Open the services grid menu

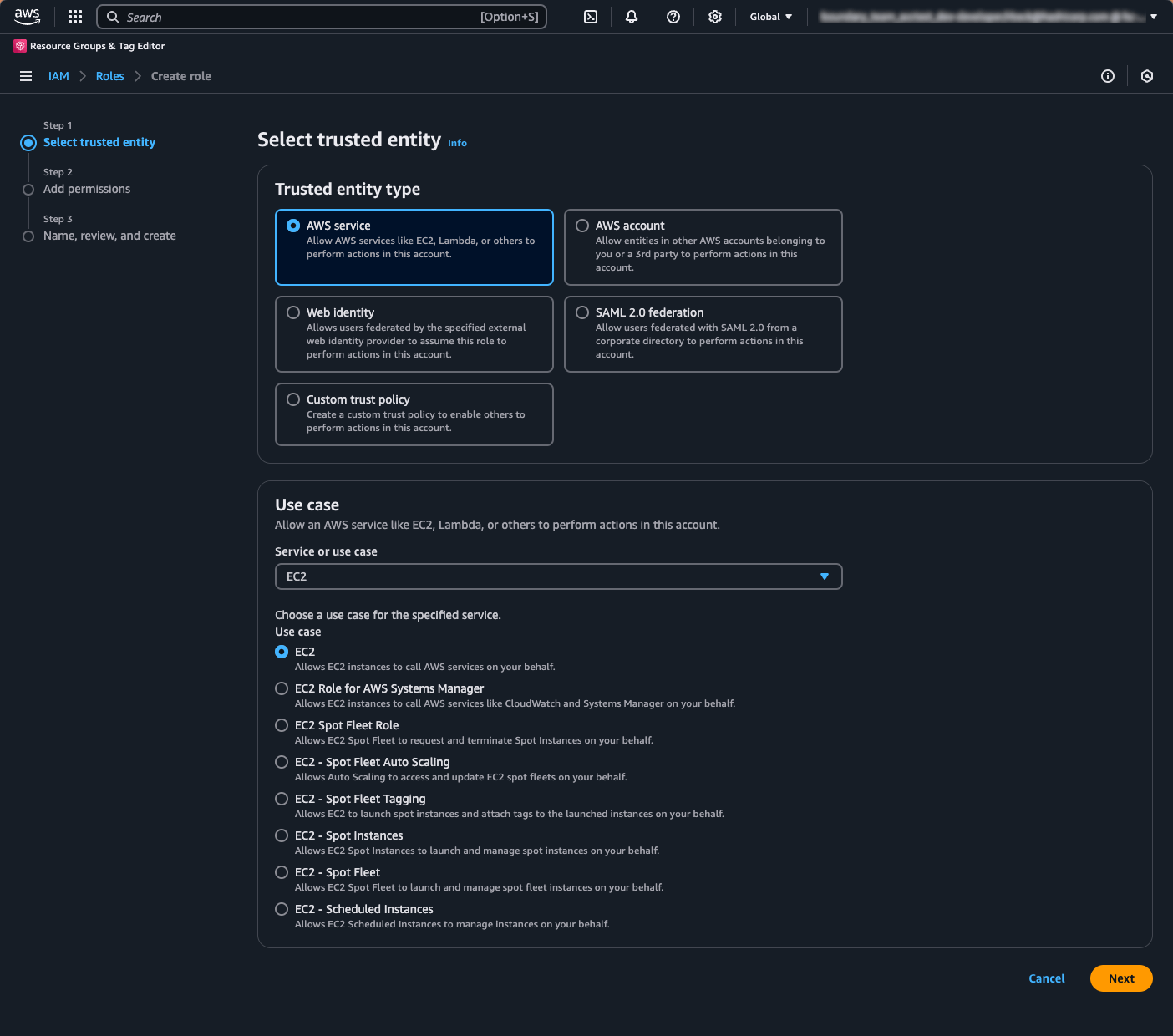pos(75,17)
